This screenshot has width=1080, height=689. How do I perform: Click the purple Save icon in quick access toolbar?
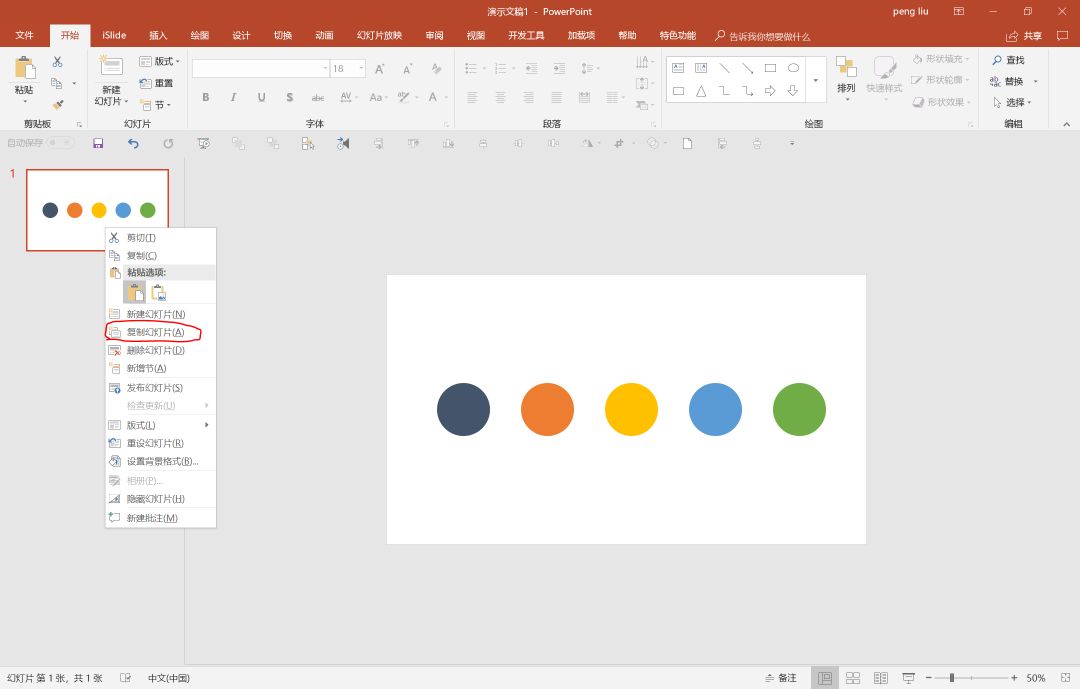98,143
